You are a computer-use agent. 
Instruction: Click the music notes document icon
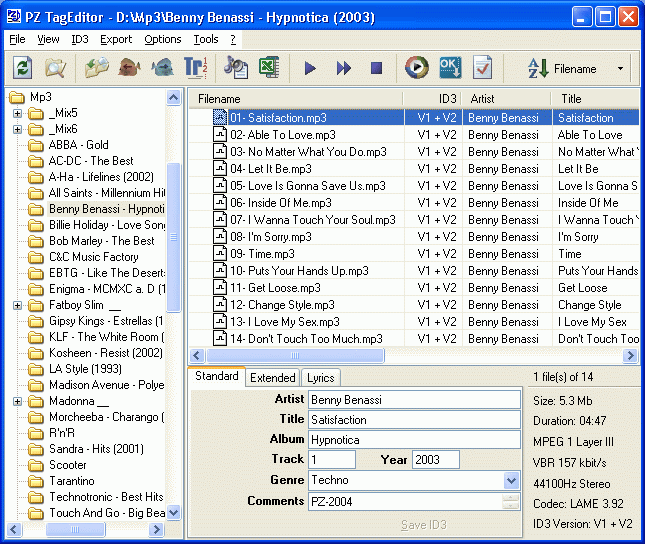[235, 67]
